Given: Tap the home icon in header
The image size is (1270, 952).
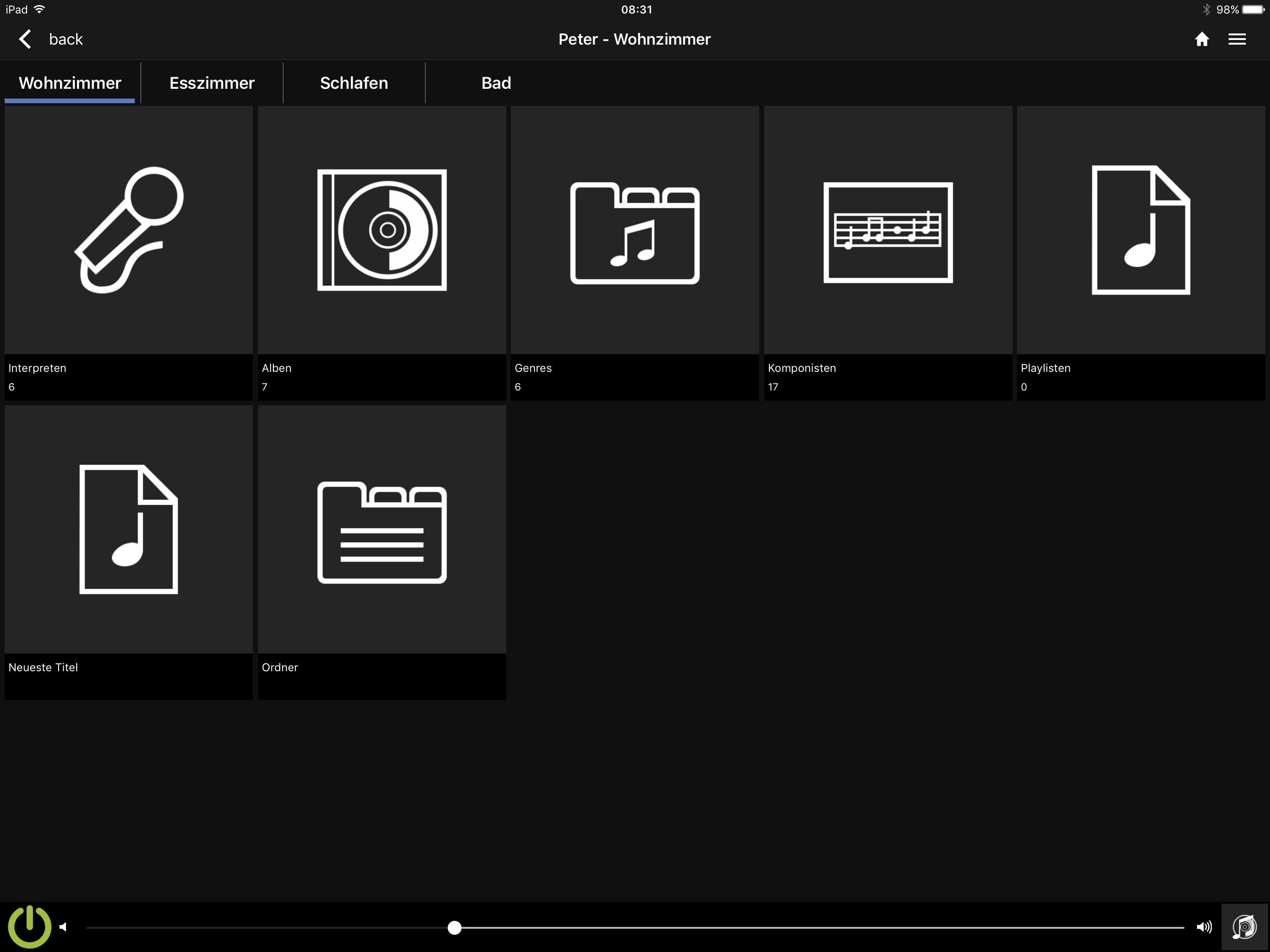Looking at the screenshot, I should (x=1202, y=39).
